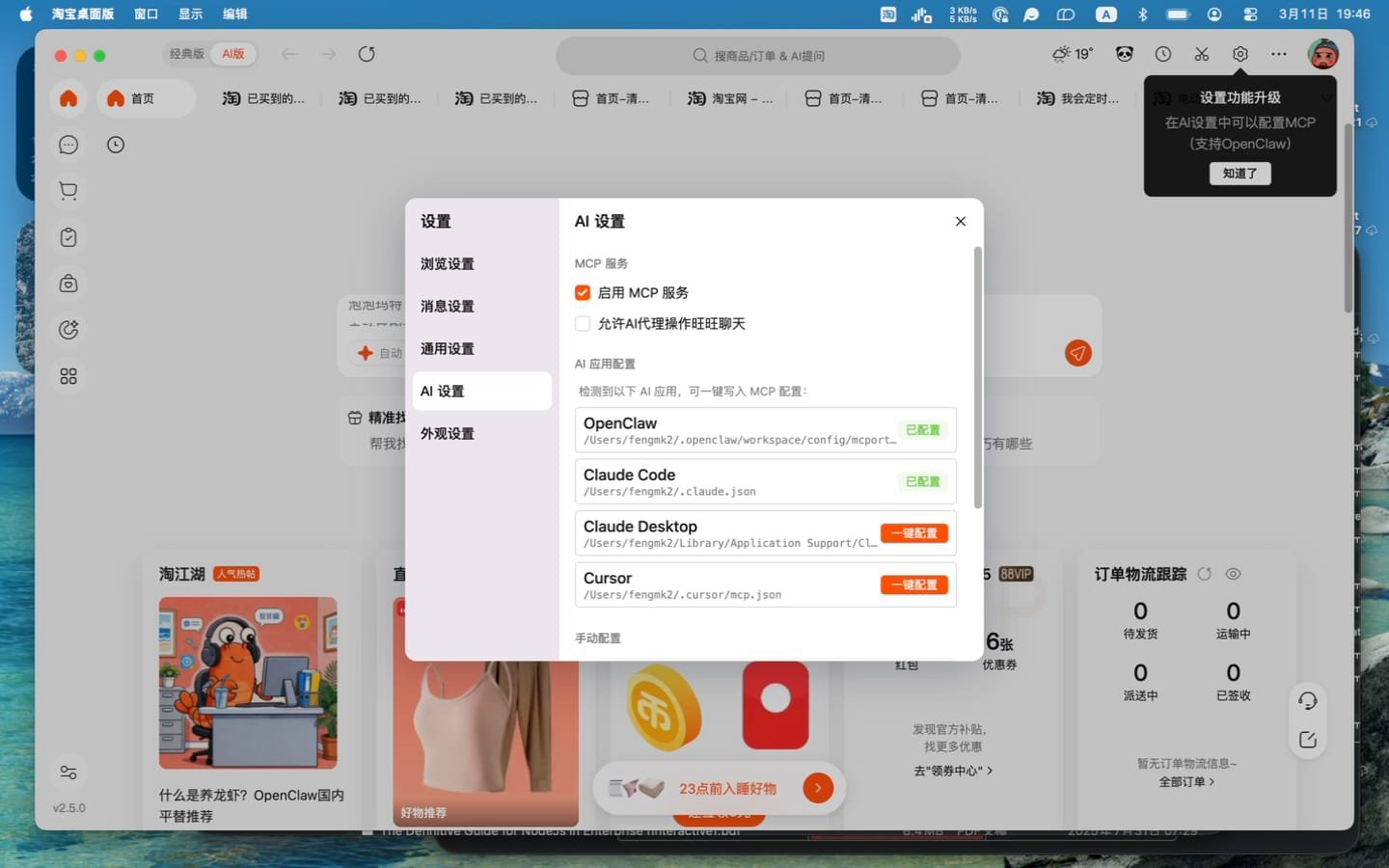Select 外观设置 in settings sidebar

tap(482, 433)
